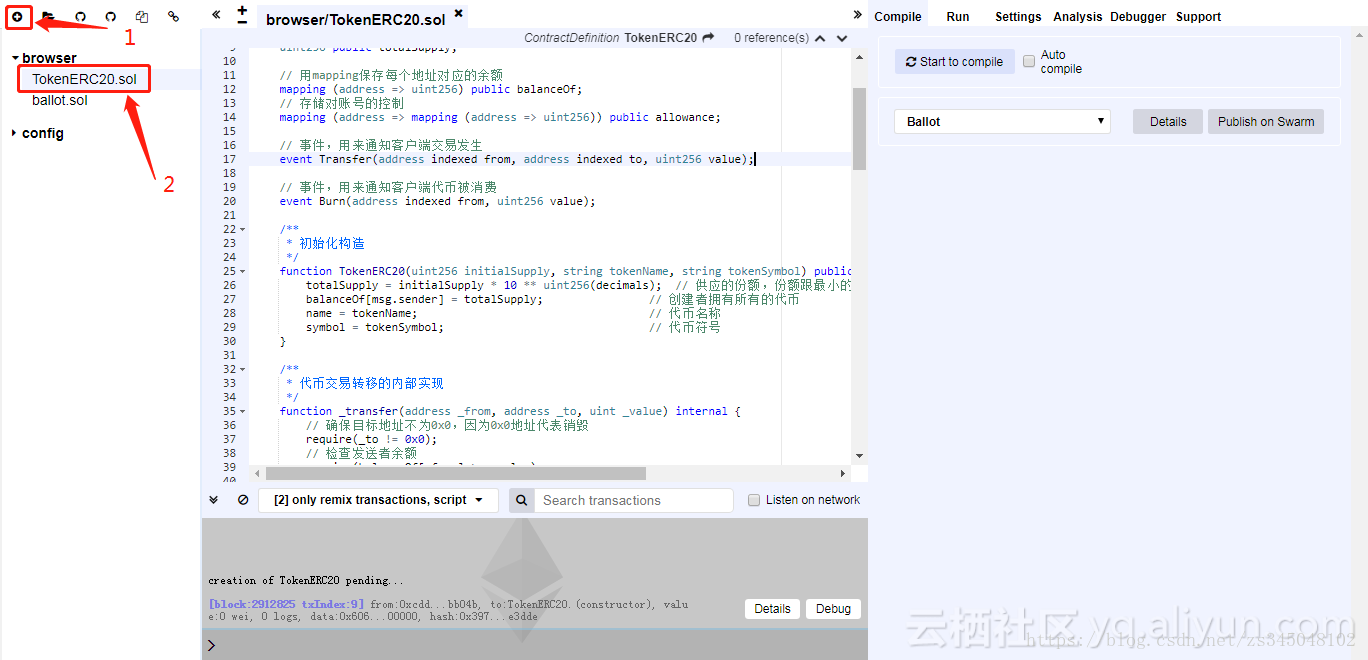Collapse the file explorer with double-left chevron

click(216, 15)
